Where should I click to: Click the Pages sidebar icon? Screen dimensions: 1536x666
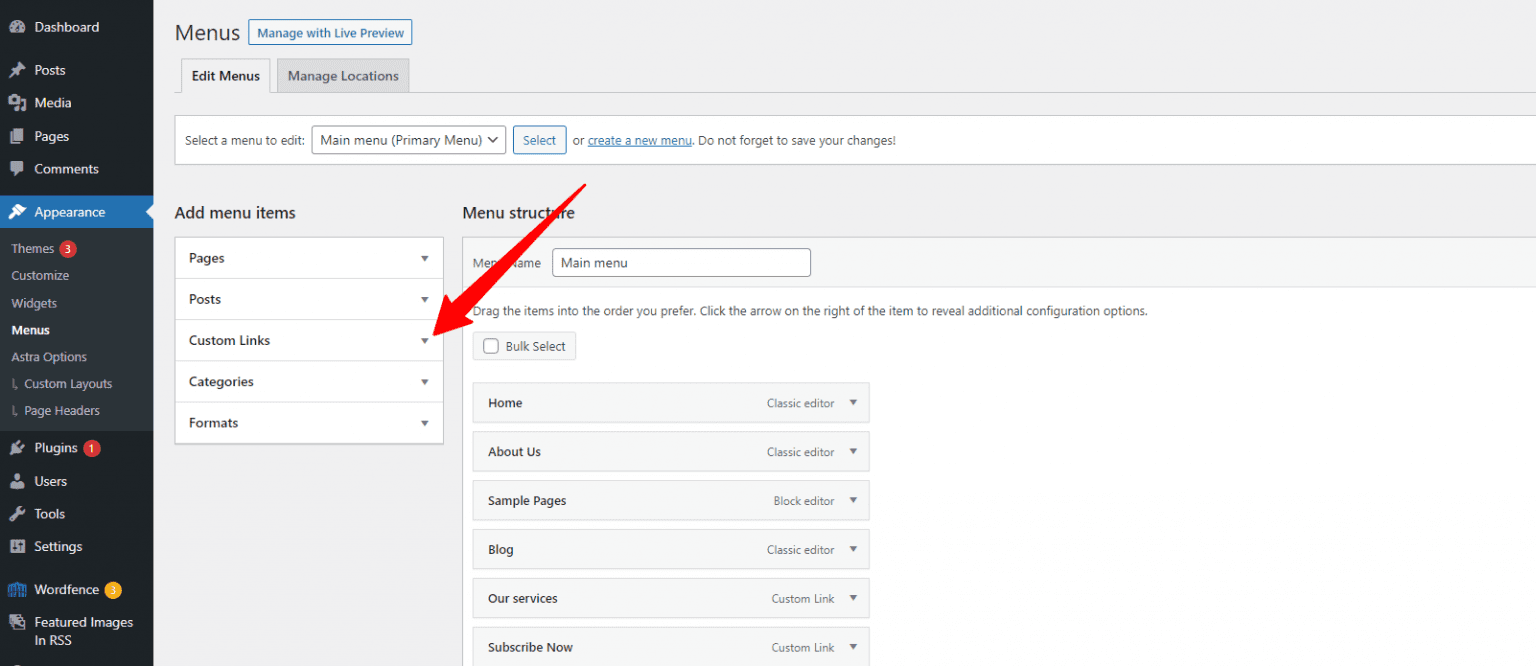[x=18, y=135]
